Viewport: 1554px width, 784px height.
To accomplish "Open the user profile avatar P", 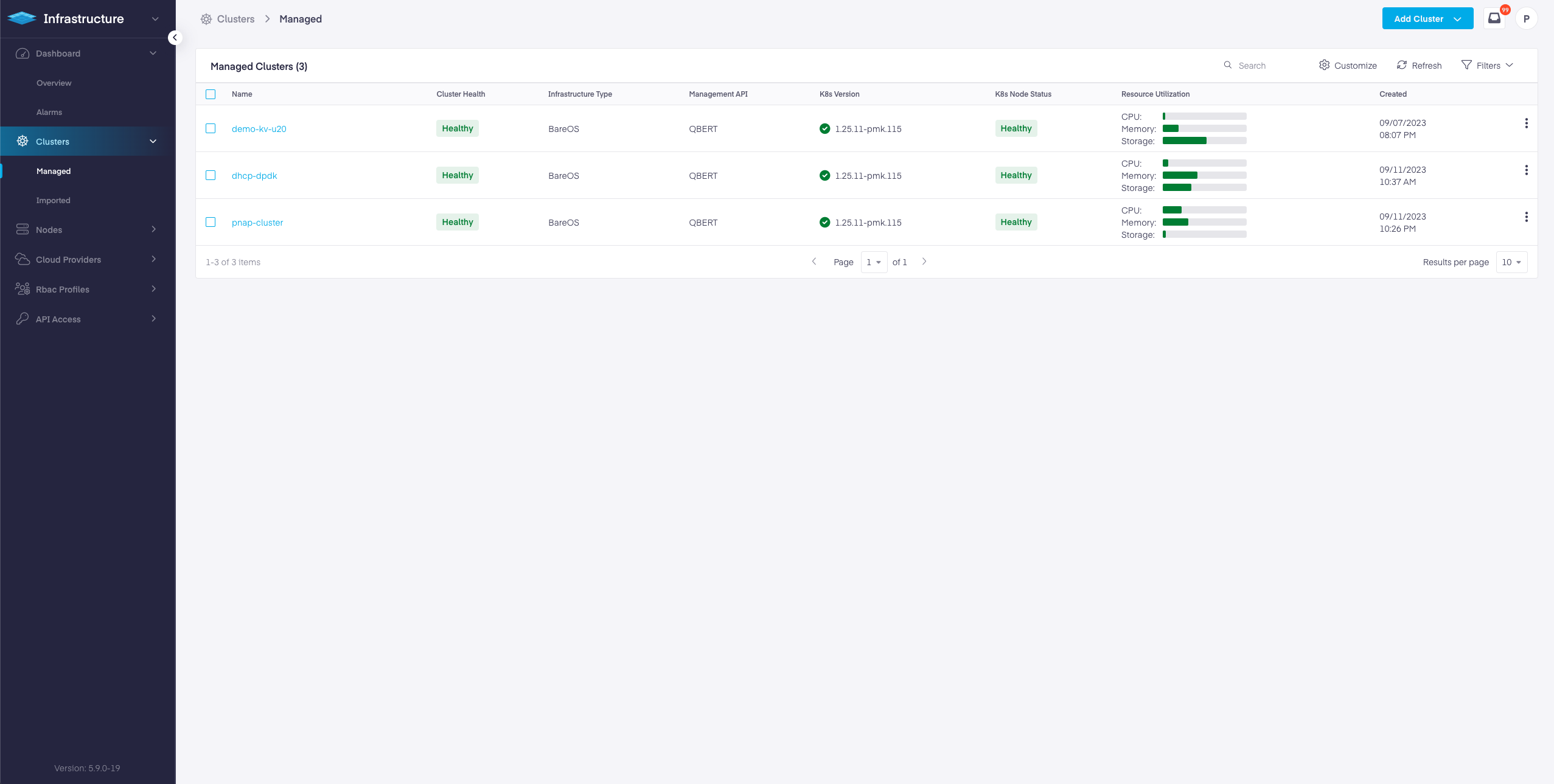I will [1526, 19].
